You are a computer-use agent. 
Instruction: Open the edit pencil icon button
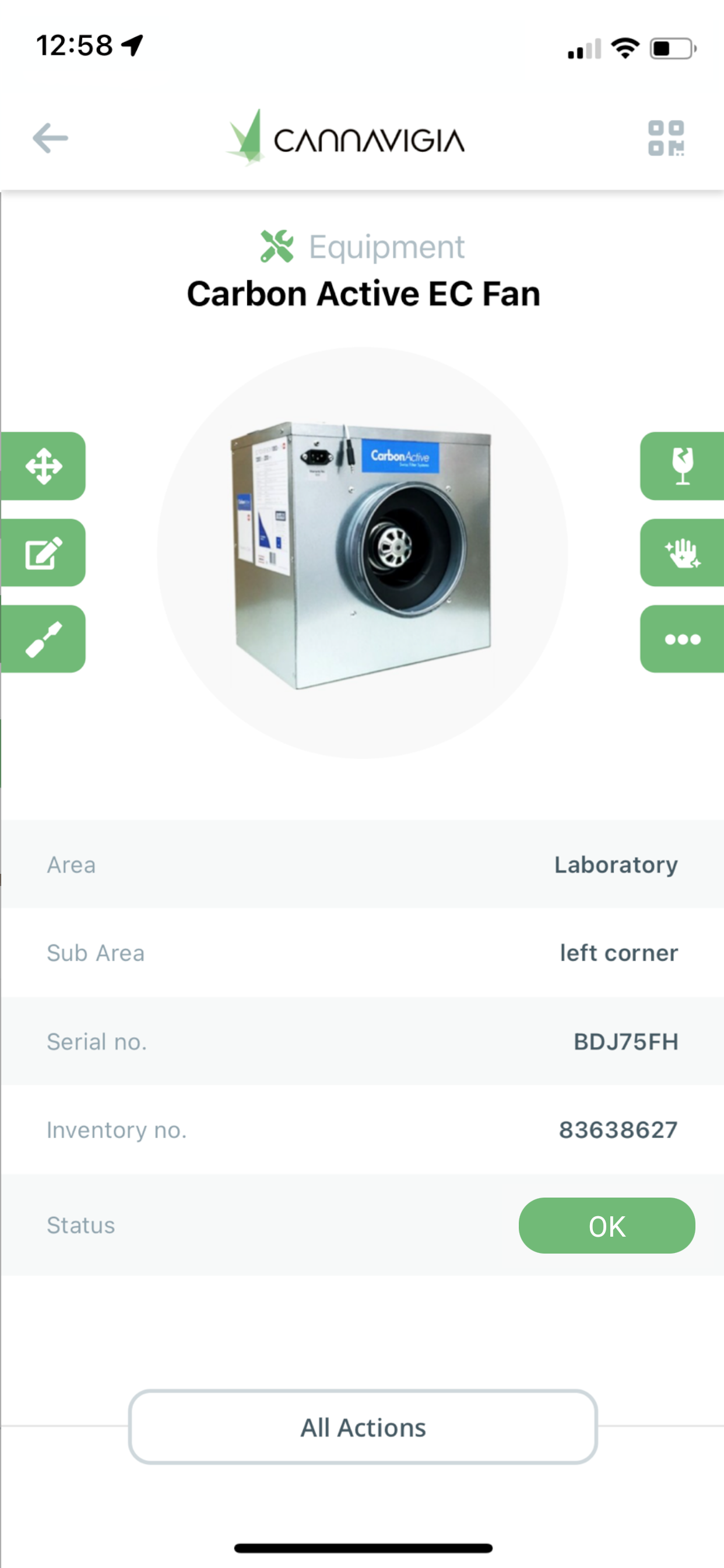click(x=43, y=552)
